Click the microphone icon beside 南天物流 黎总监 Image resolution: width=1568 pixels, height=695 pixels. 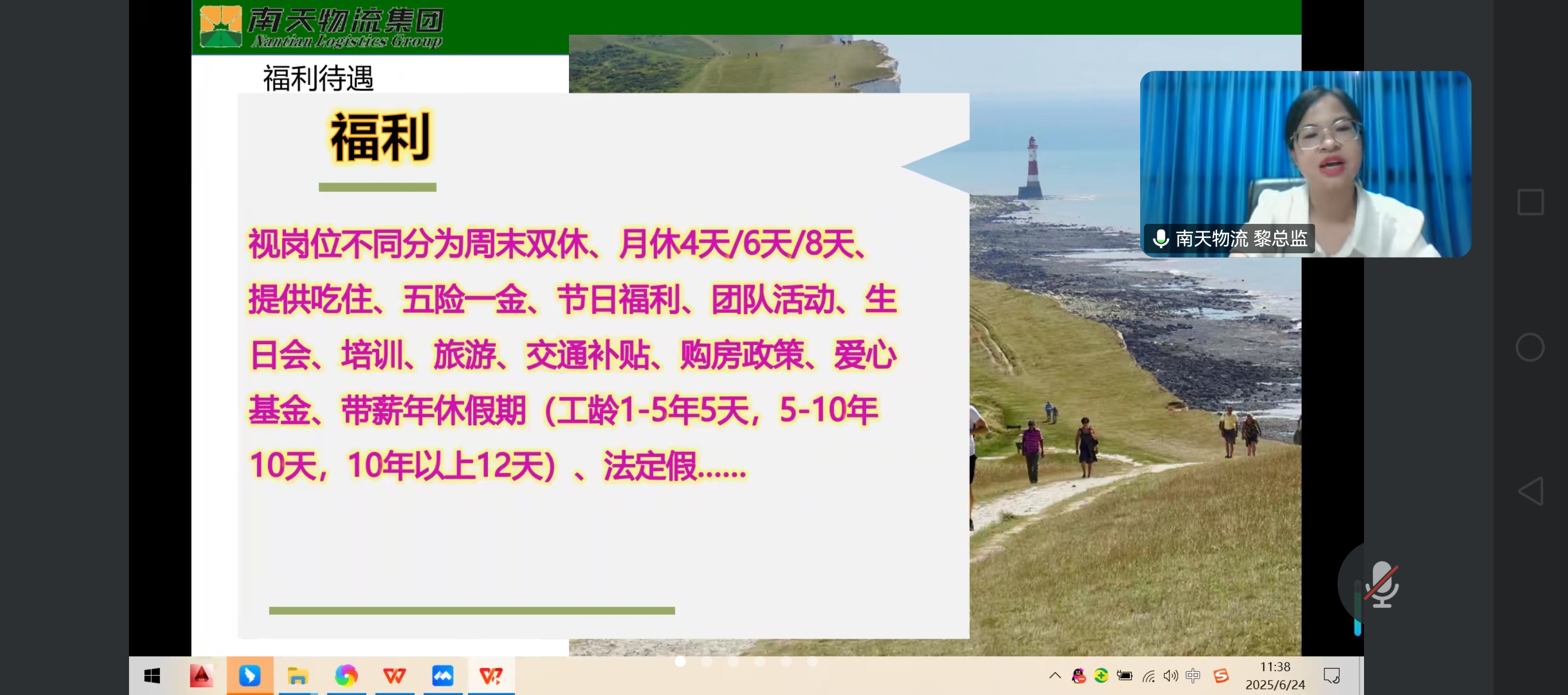1161,238
